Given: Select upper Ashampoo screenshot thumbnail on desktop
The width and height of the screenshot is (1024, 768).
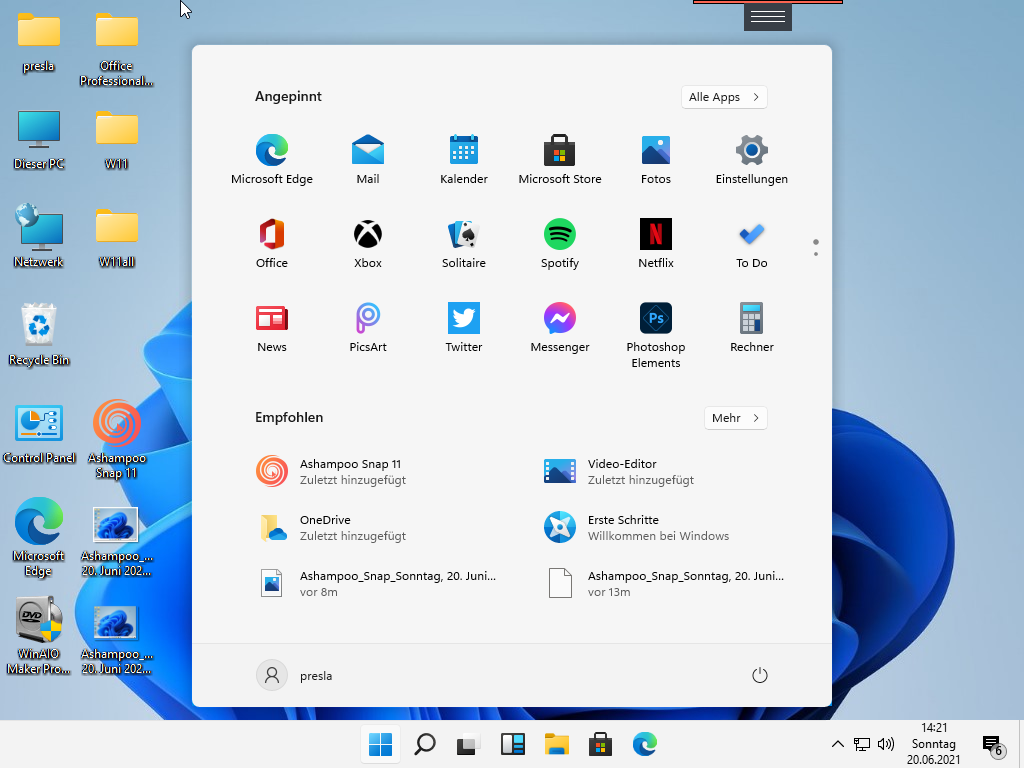Looking at the screenshot, I should pyautogui.click(x=116, y=541).
